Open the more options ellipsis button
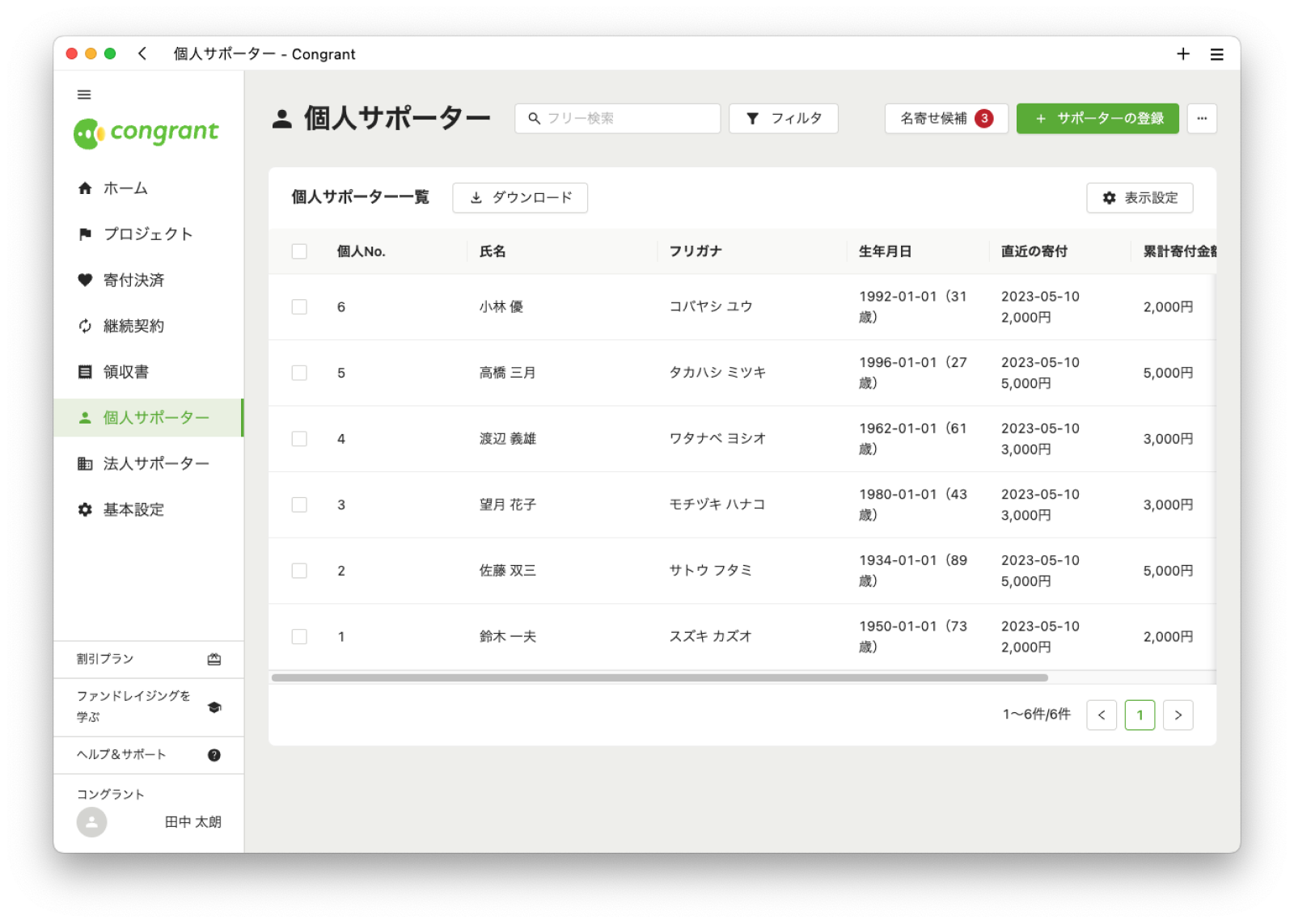Screen dimensions: 1294x924 tap(1202, 119)
